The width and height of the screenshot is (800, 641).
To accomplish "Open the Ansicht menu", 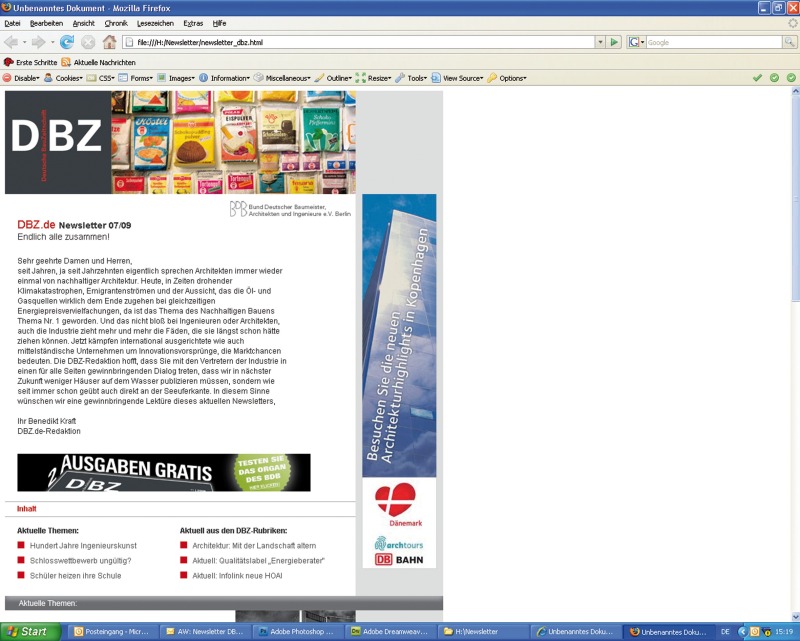I will point(84,23).
